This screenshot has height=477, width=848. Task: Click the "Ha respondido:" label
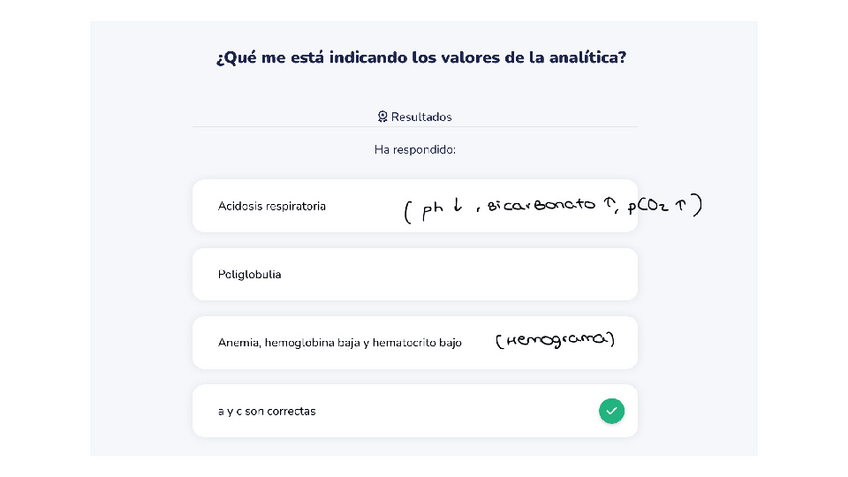415,149
